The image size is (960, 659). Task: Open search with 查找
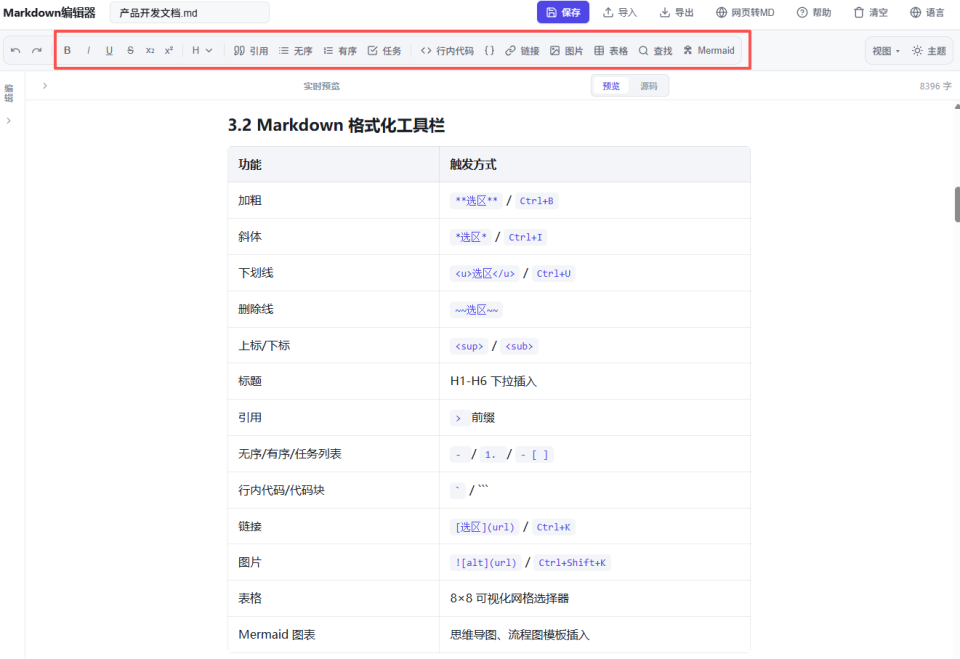tap(655, 51)
